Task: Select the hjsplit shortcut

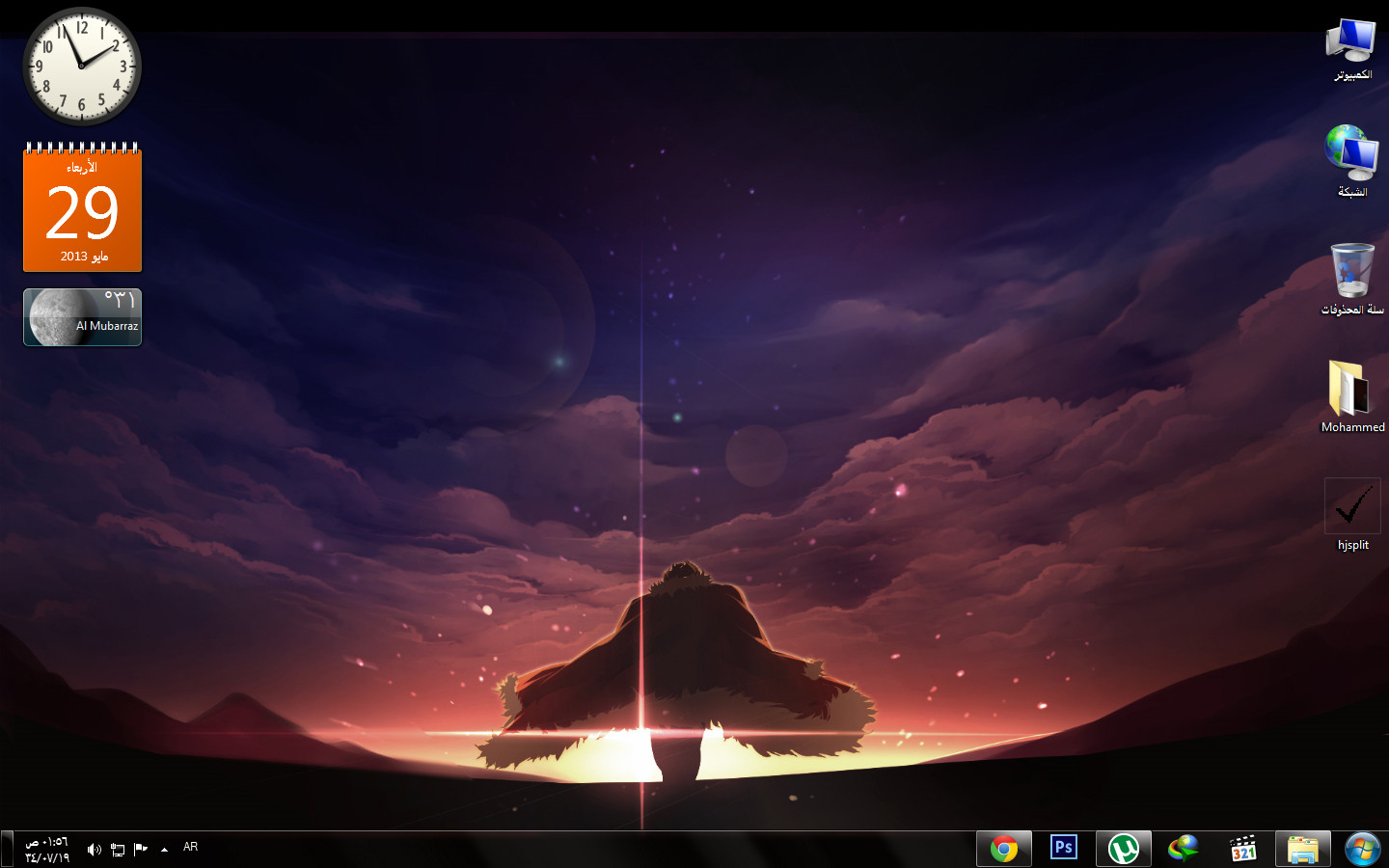Action: tap(1352, 514)
